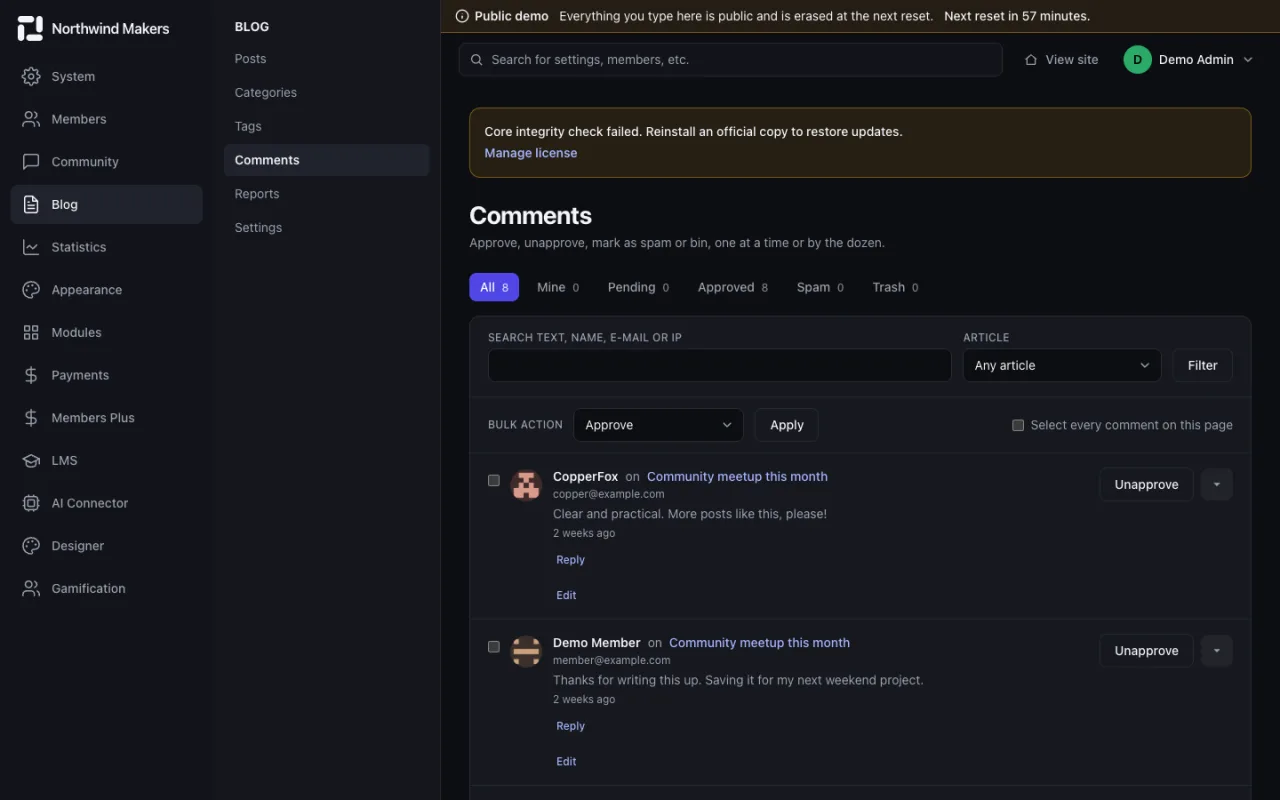The width and height of the screenshot is (1280, 800).
Task: Click the Public demo info icon
Action: tap(462, 16)
